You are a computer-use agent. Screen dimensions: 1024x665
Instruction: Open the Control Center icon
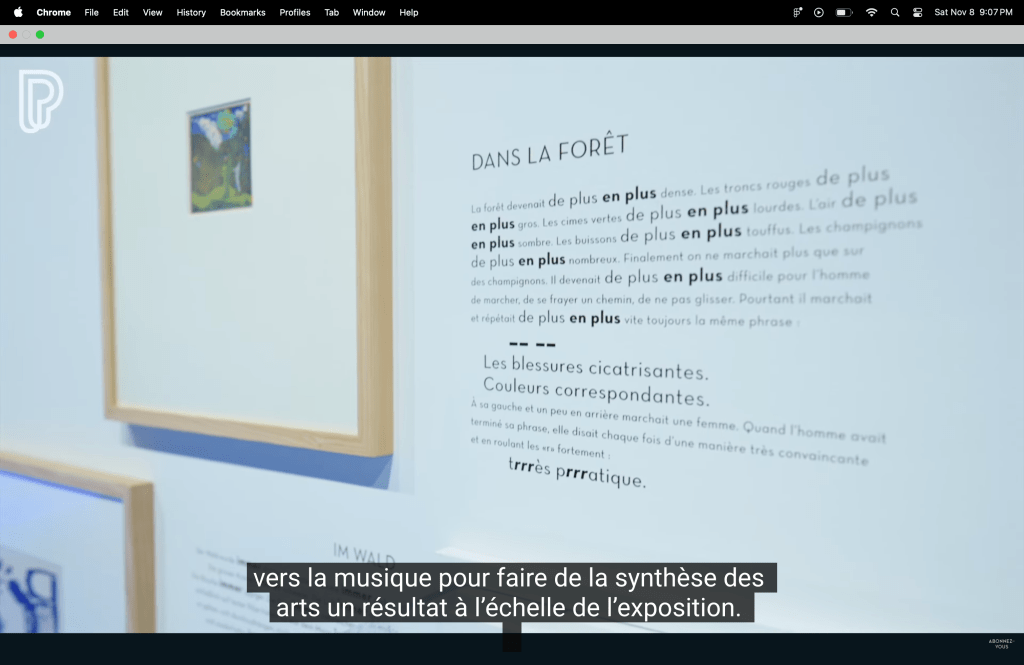917,12
